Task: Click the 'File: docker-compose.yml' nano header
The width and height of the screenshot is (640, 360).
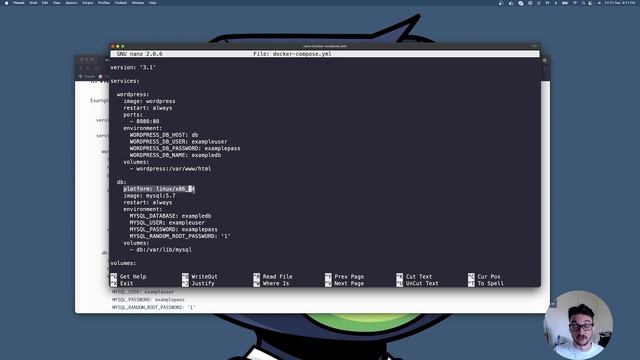Action: point(292,54)
